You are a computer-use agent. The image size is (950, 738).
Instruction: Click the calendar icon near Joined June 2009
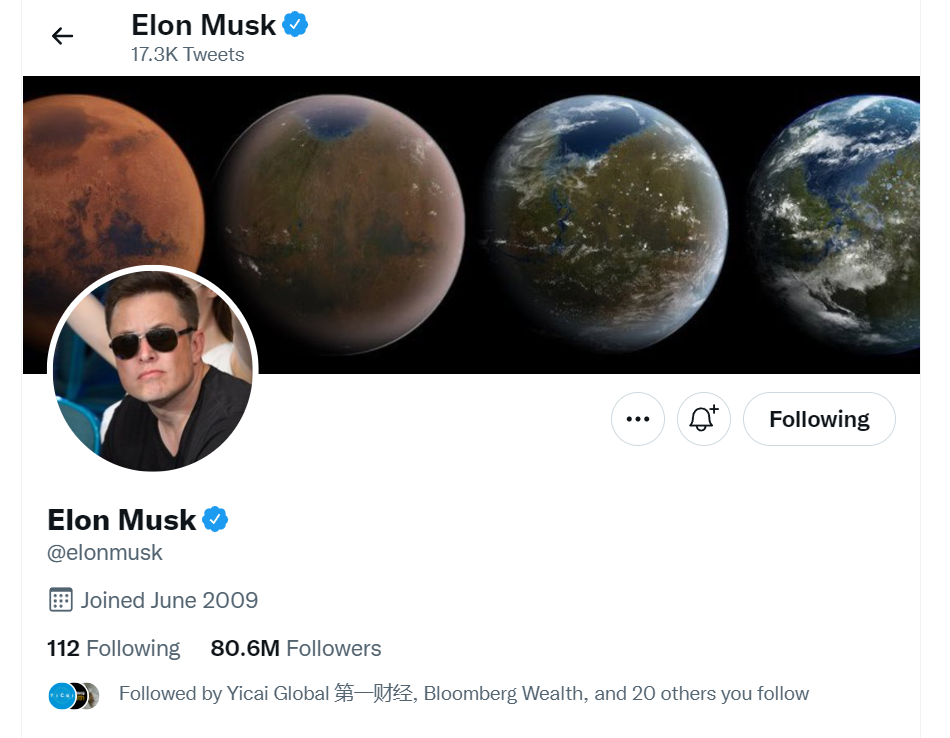pos(60,600)
